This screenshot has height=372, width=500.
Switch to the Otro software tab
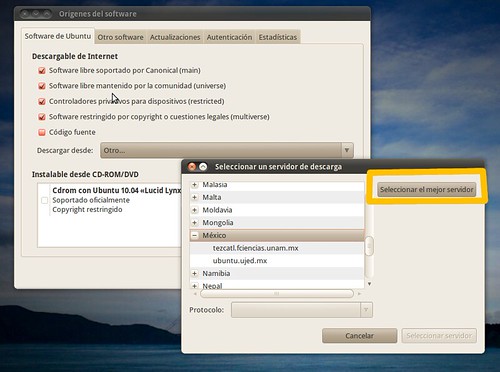click(x=120, y=37)
